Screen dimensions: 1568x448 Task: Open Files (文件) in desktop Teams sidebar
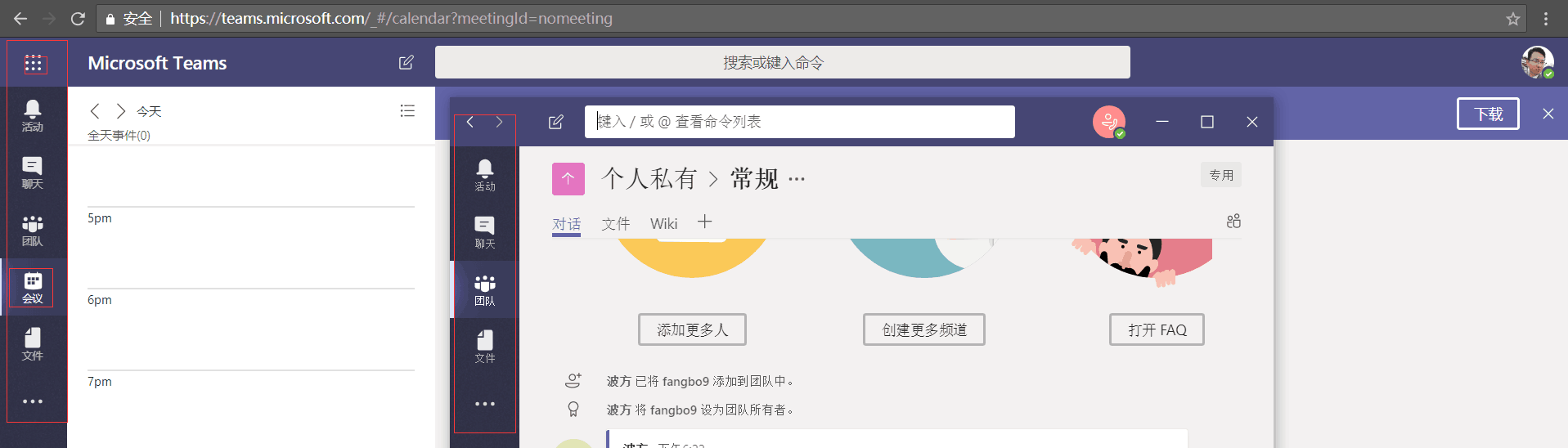485,347
